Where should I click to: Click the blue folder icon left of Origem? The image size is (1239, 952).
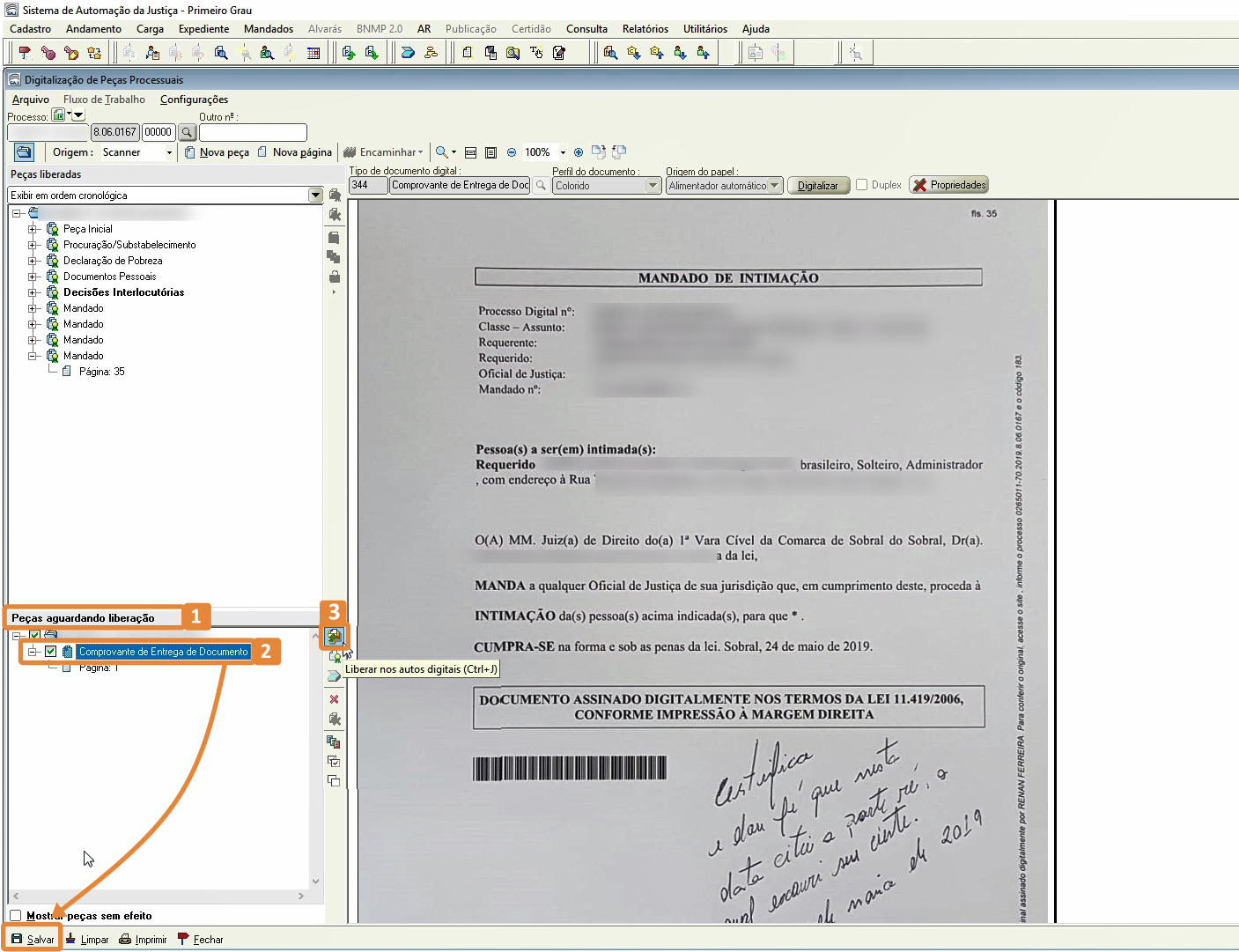(x=25, y=152)
